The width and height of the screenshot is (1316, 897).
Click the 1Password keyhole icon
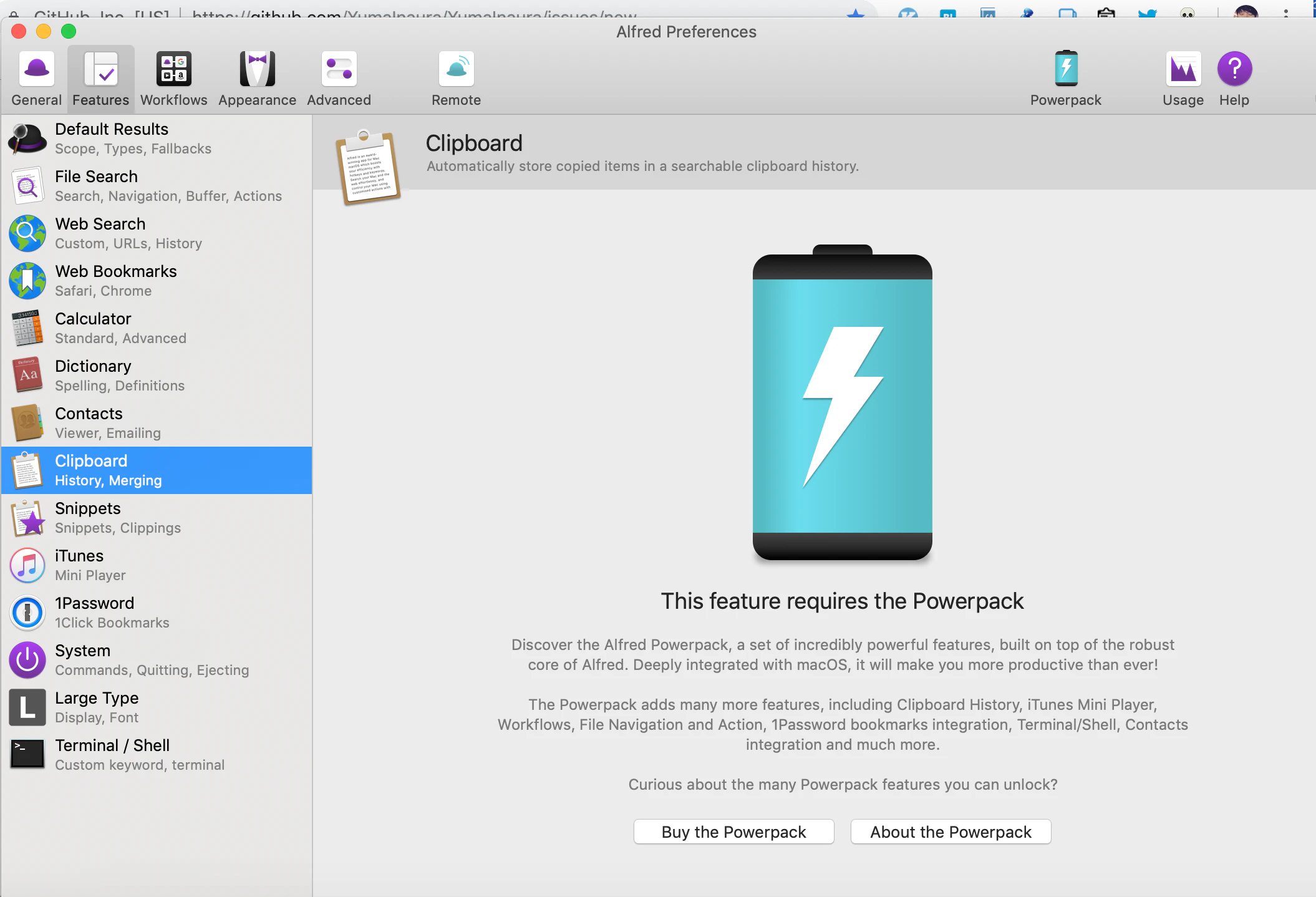27,613
